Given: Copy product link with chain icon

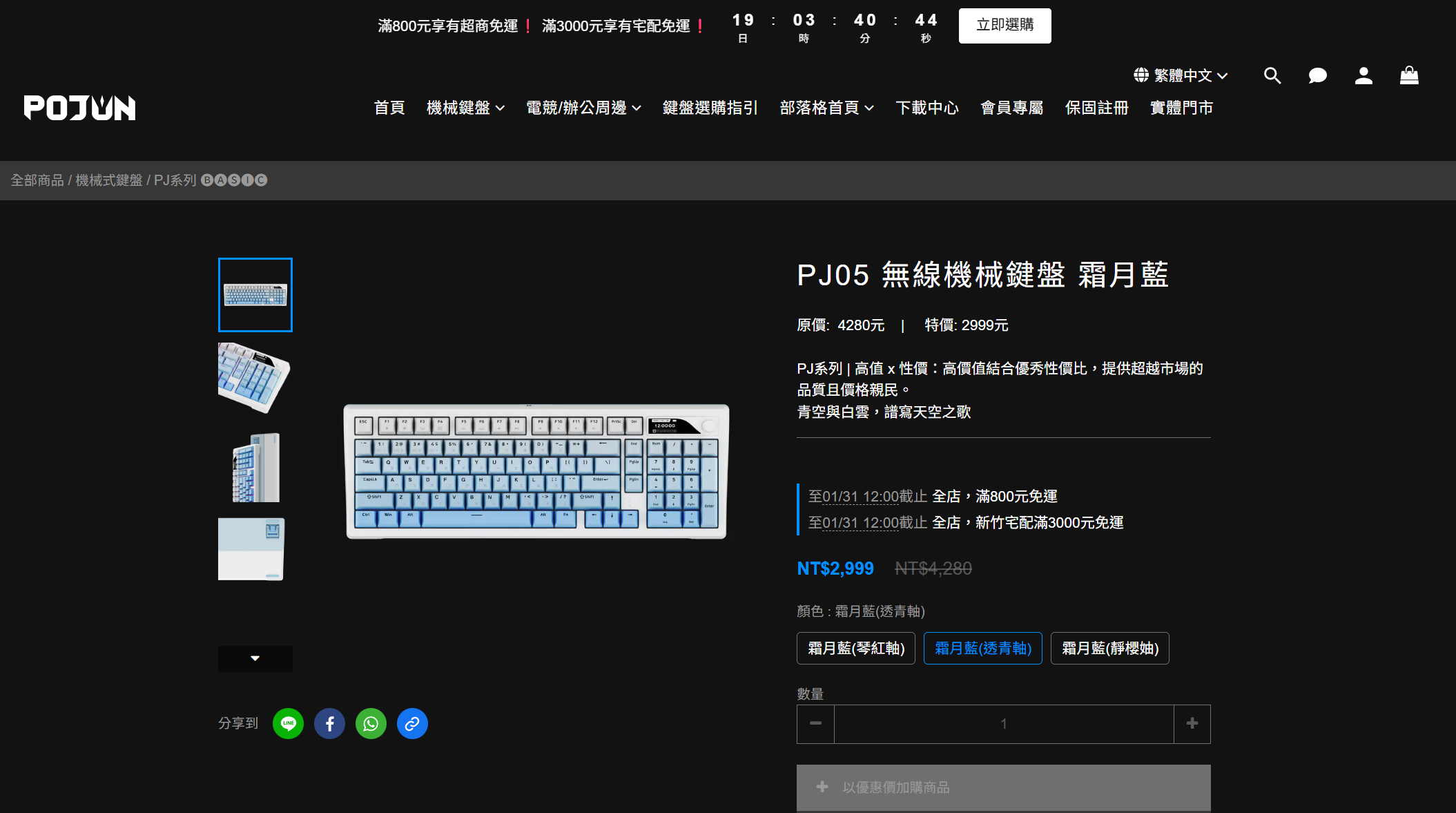Looking at the screenshot, I should click(x=413, y=724).
